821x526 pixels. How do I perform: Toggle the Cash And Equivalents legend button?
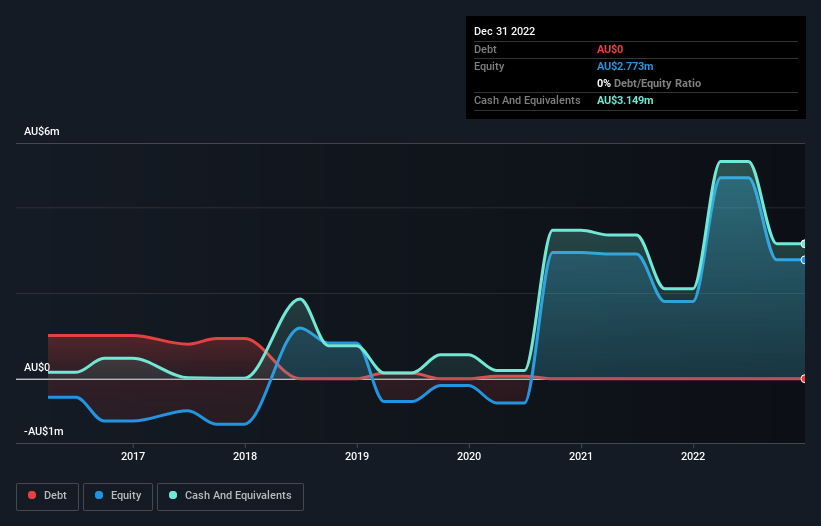pyautogui.click(x=230, y=496)
